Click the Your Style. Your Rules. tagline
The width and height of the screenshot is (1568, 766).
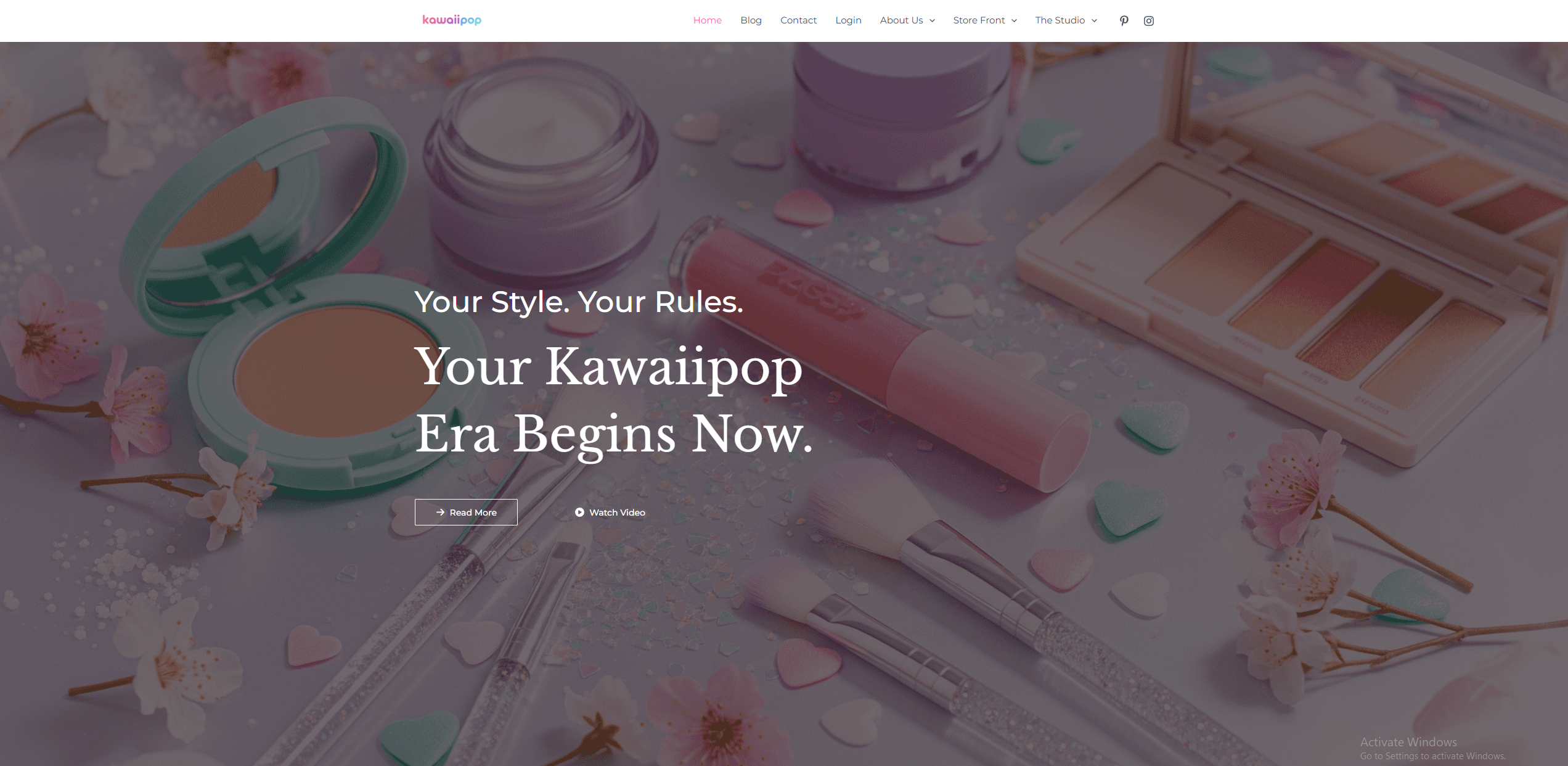tap(579, 302)
